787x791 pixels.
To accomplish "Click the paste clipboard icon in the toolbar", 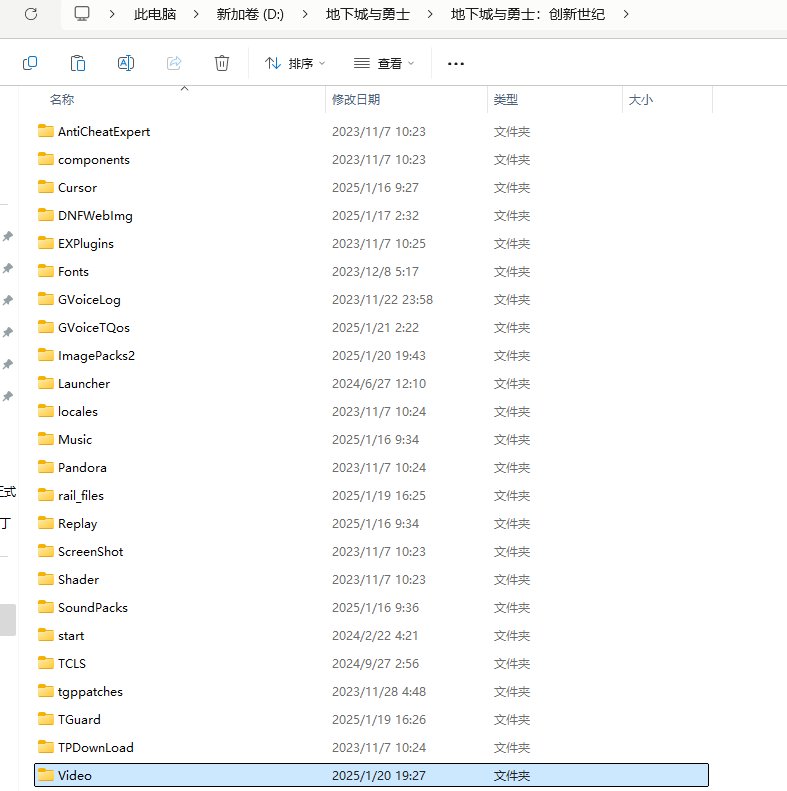I will tap(78, 63).
